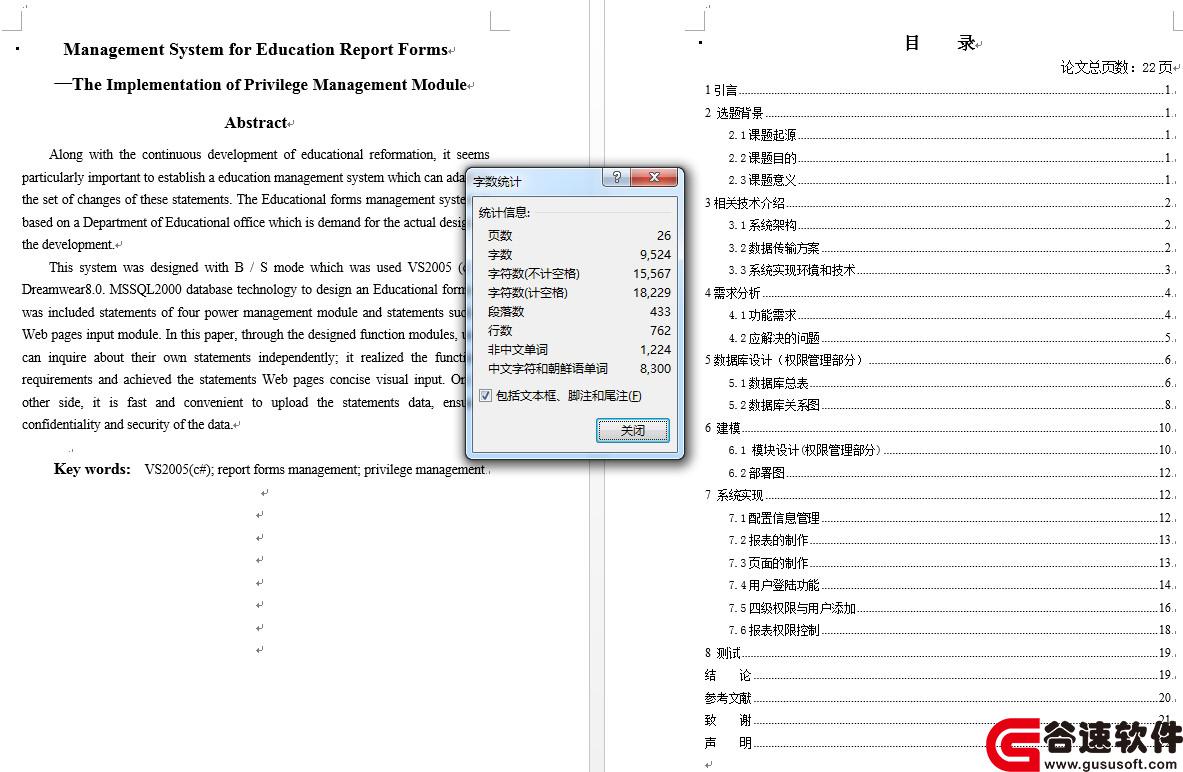Image resolution: width=1183 pixels, height=772 pixels.
Task: Click the 关闭 button in the word count dialog
Action: tap(632, 430)
